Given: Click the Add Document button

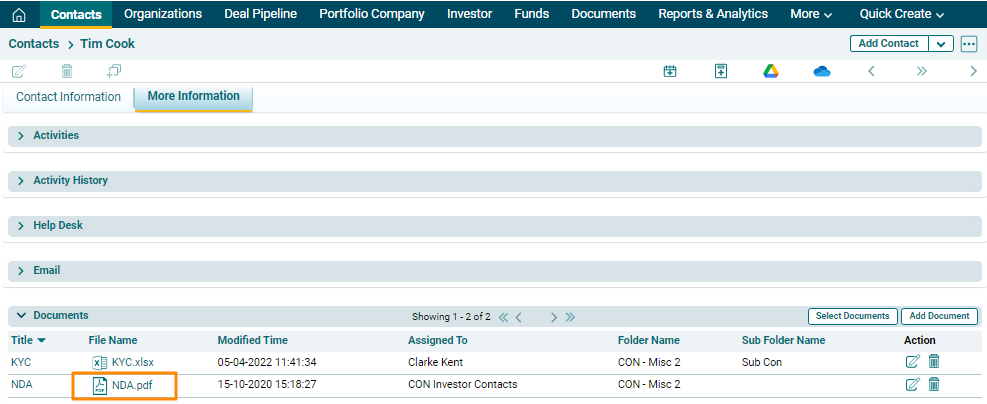Looking at the screenshot, I should pyautogui.click(x=939, y=316).
